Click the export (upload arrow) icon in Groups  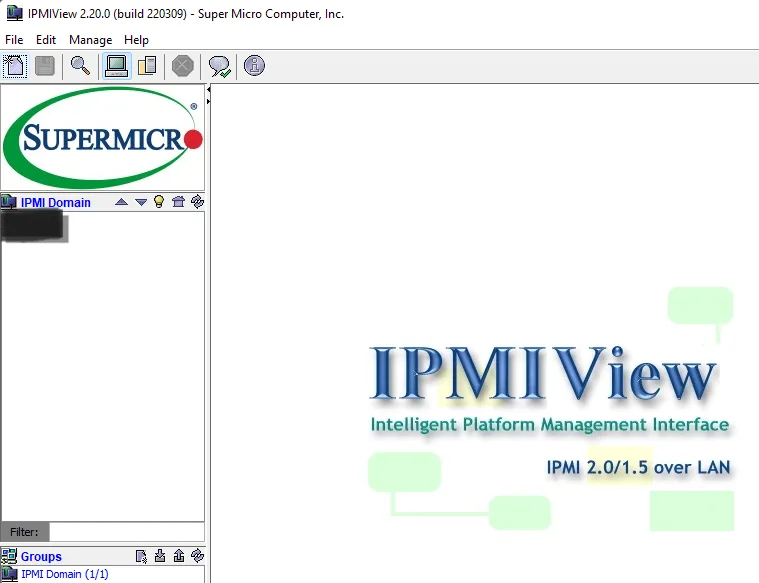coord(178,556)
